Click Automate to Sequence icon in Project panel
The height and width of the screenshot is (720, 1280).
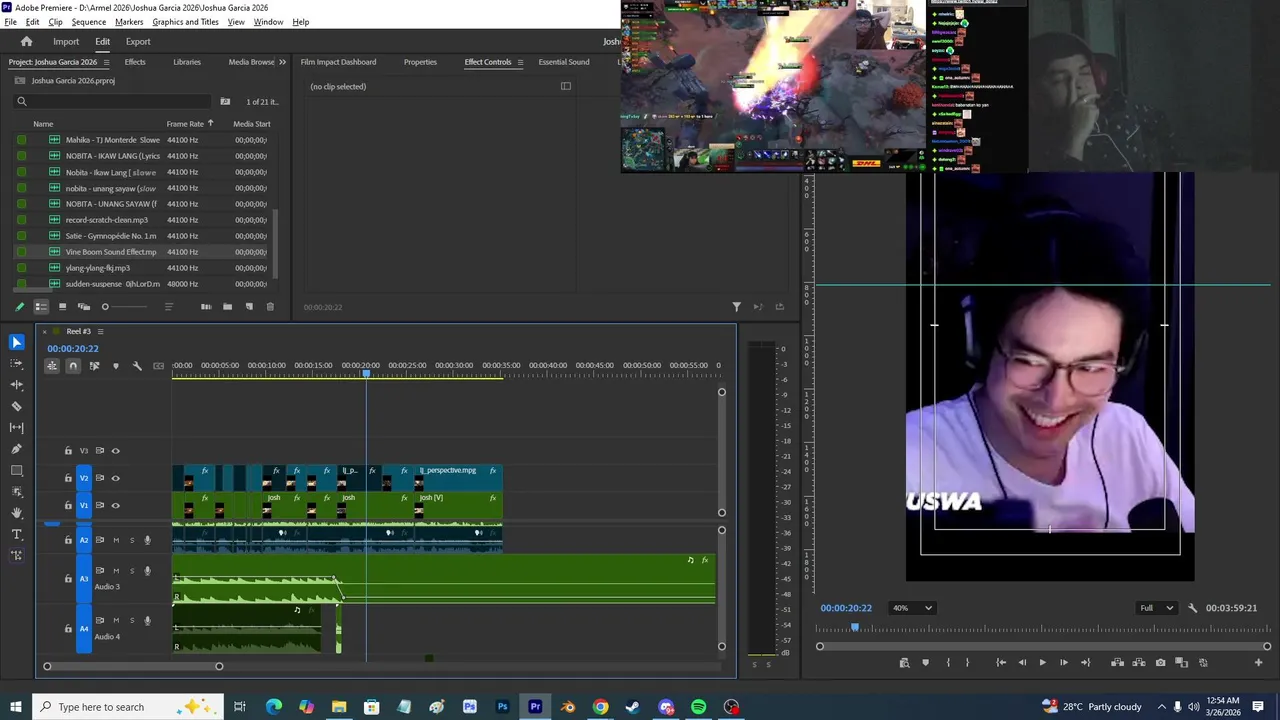tap(206, 307)
